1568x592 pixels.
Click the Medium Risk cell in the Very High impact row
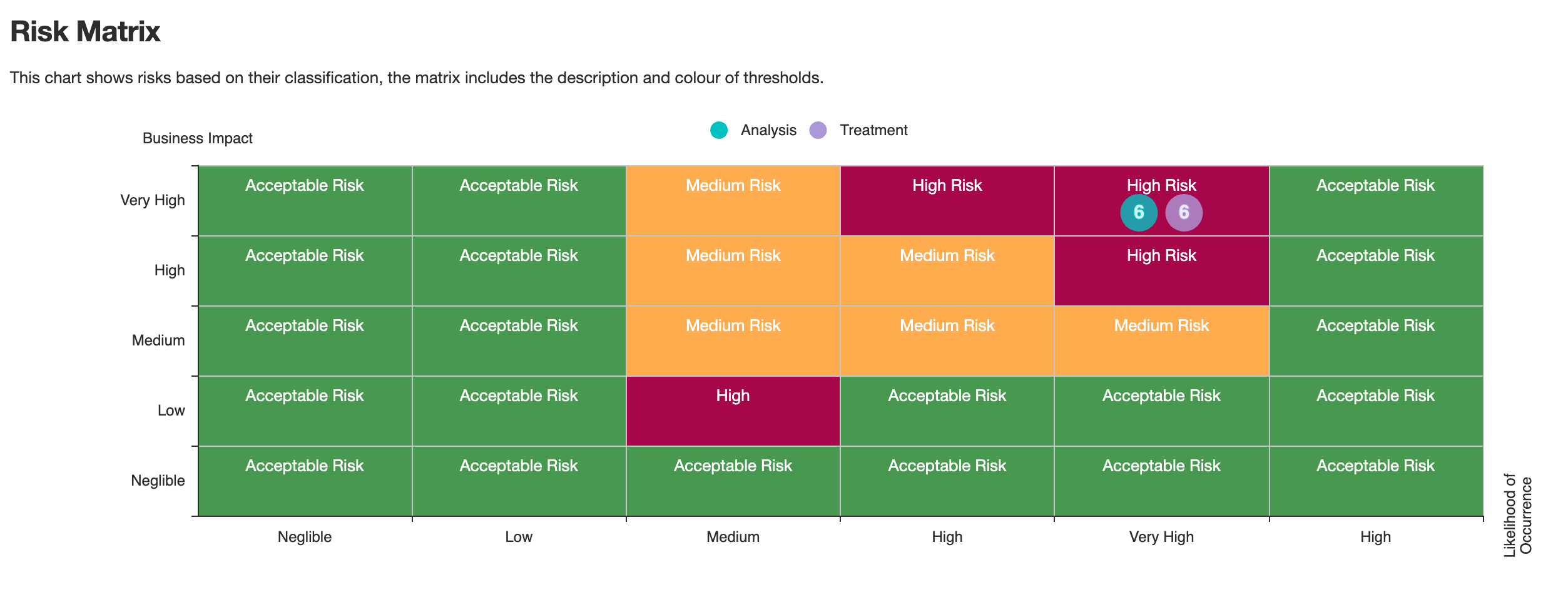[x=733, y=200]
